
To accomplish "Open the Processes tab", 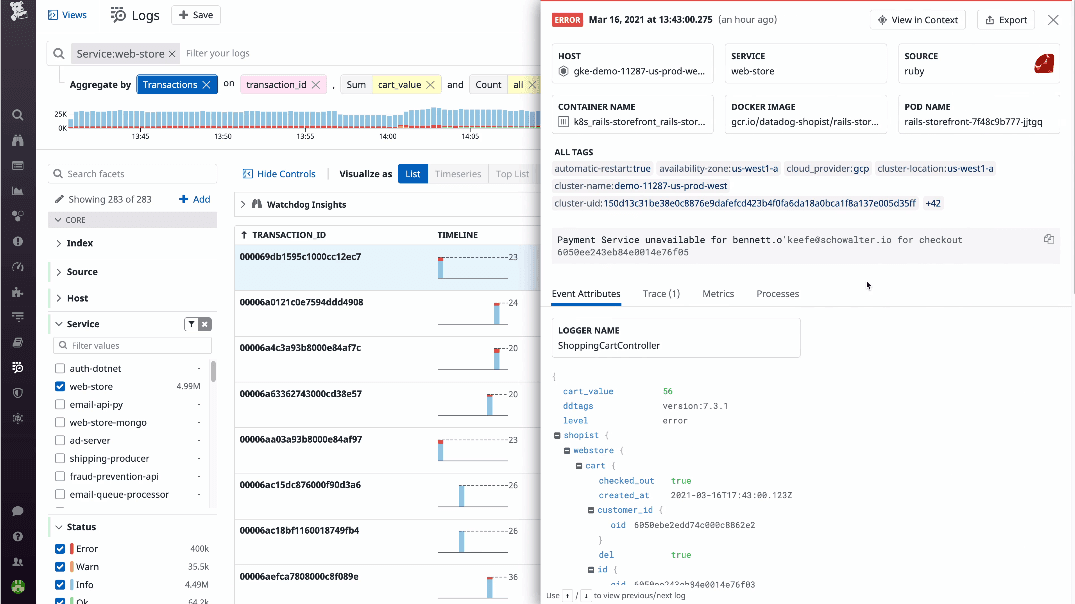I will click(x=777, y=293).
